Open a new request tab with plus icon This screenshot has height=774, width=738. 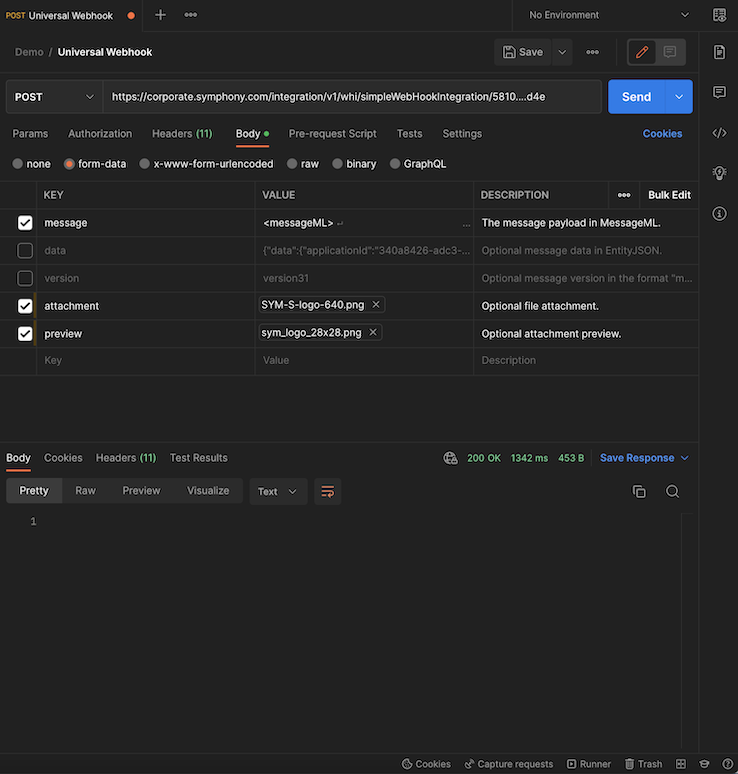click(160, 15)
